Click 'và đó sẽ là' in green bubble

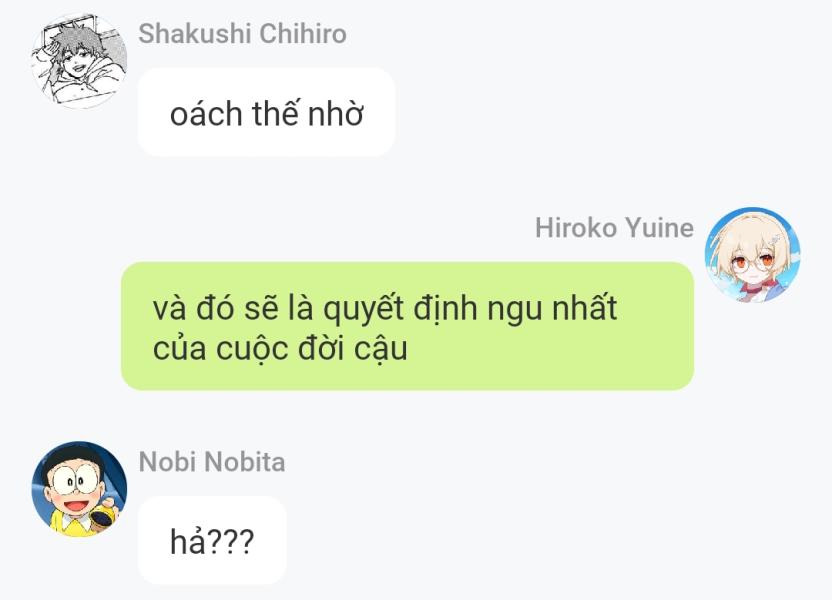233,308
